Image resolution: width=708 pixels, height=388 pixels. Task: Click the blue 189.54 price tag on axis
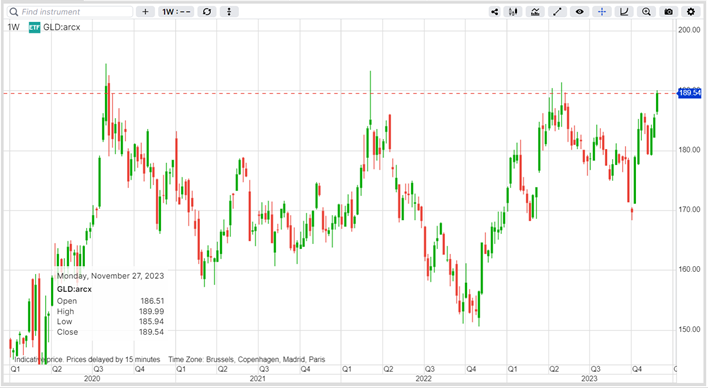pos(689,93)
